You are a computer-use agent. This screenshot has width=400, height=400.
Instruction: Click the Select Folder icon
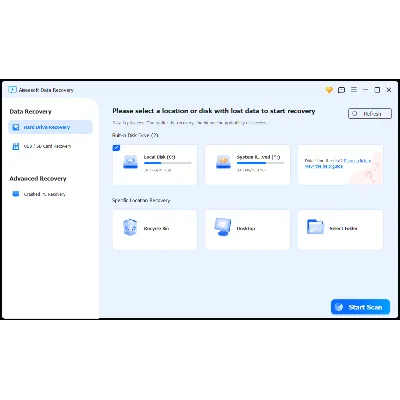315,227
